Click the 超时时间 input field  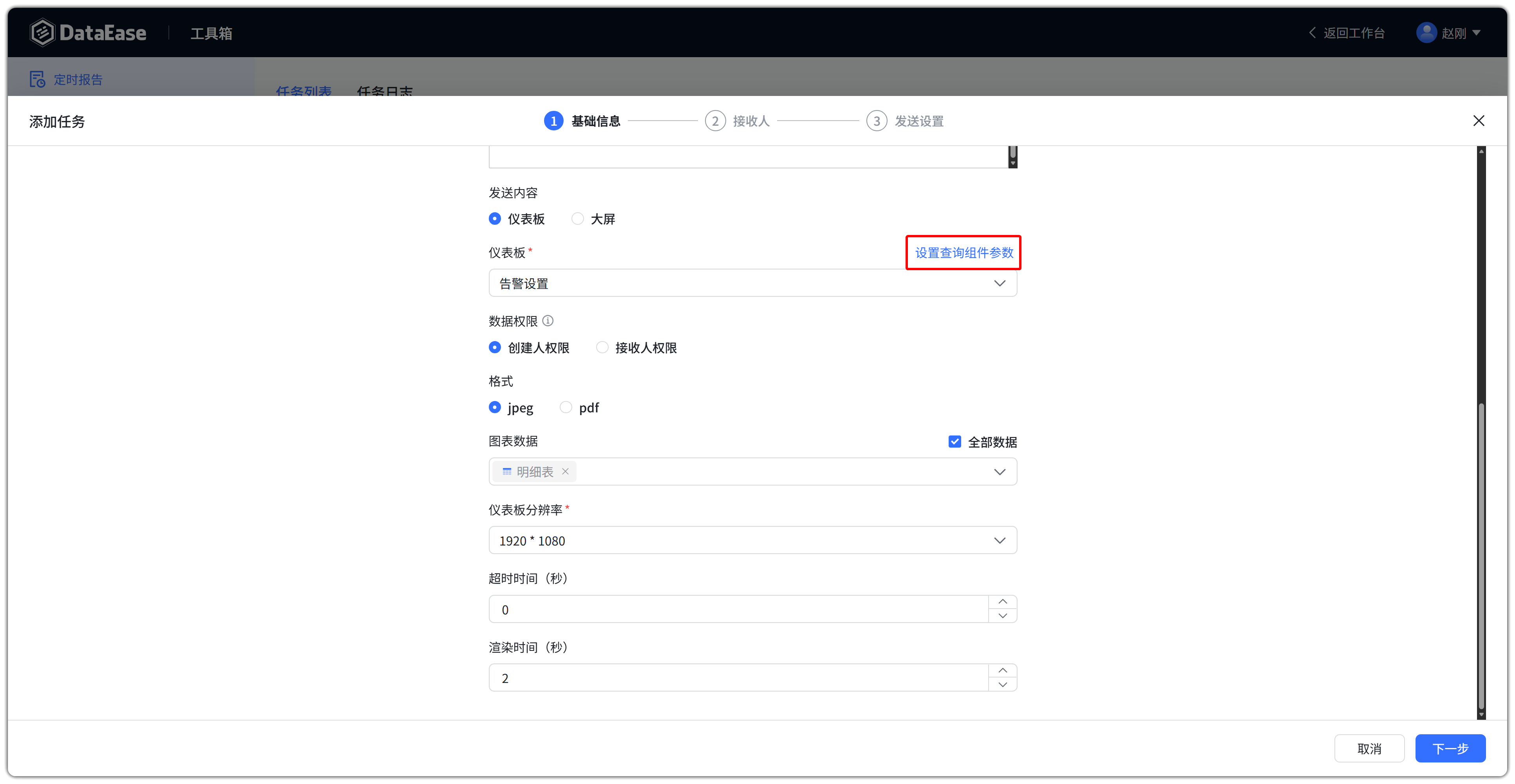(x=739, y=609)
